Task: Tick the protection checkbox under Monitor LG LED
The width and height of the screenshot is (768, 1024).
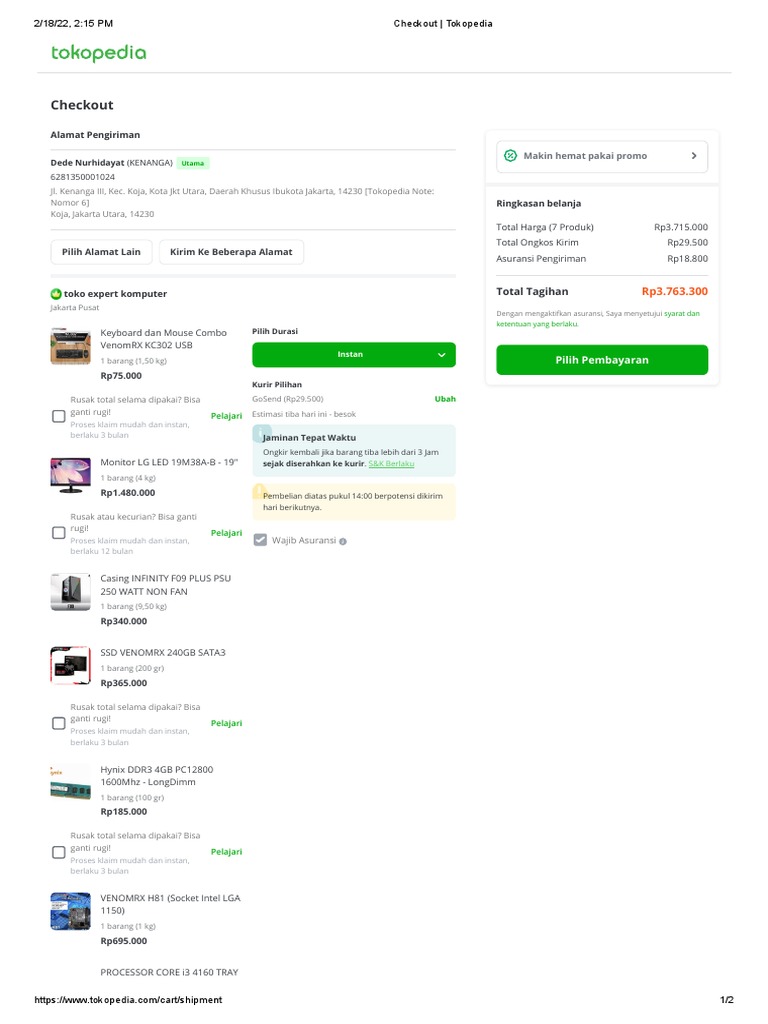Action: click(59, 533)
